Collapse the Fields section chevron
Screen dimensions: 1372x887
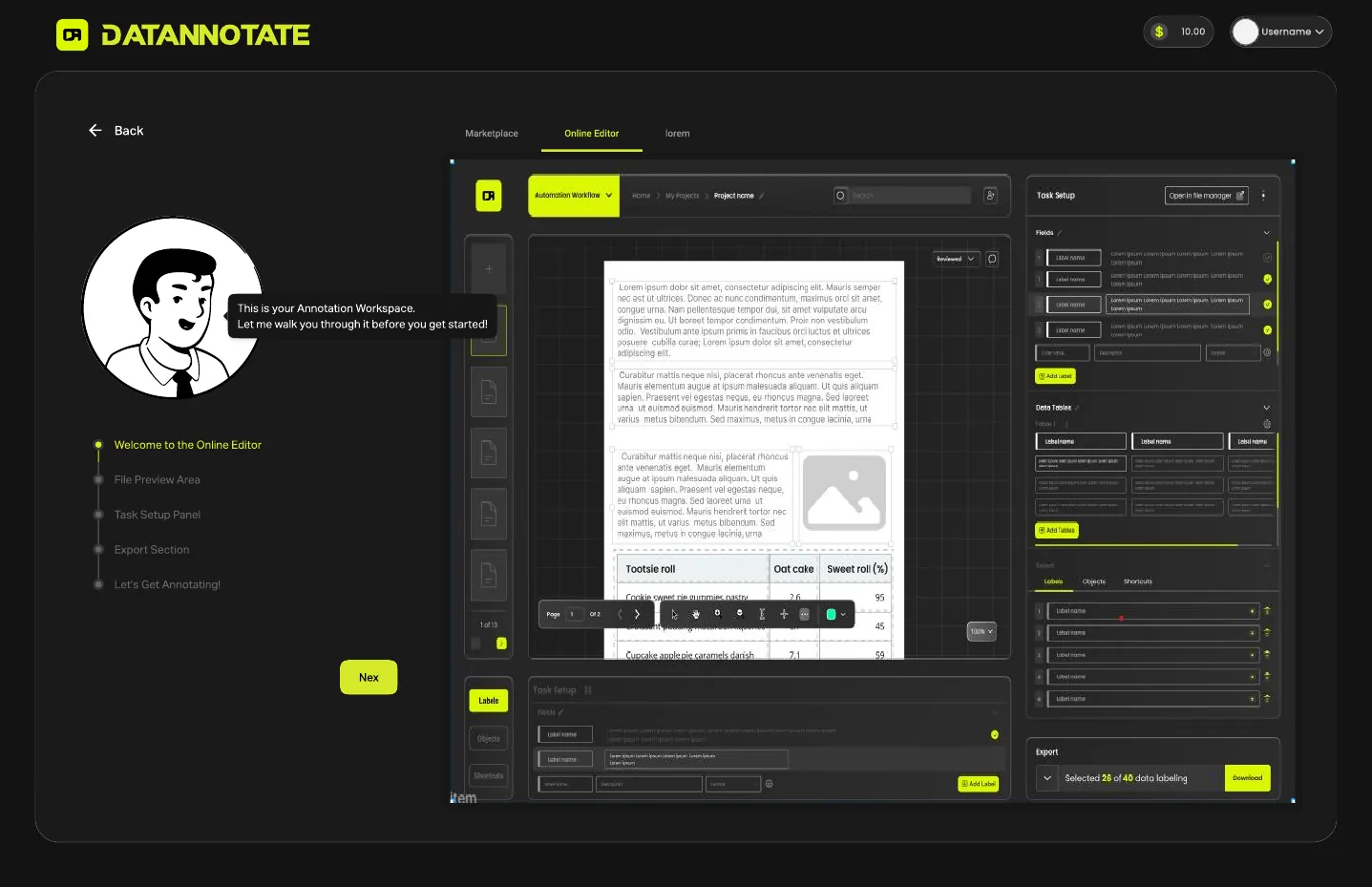pos(1267,233)
